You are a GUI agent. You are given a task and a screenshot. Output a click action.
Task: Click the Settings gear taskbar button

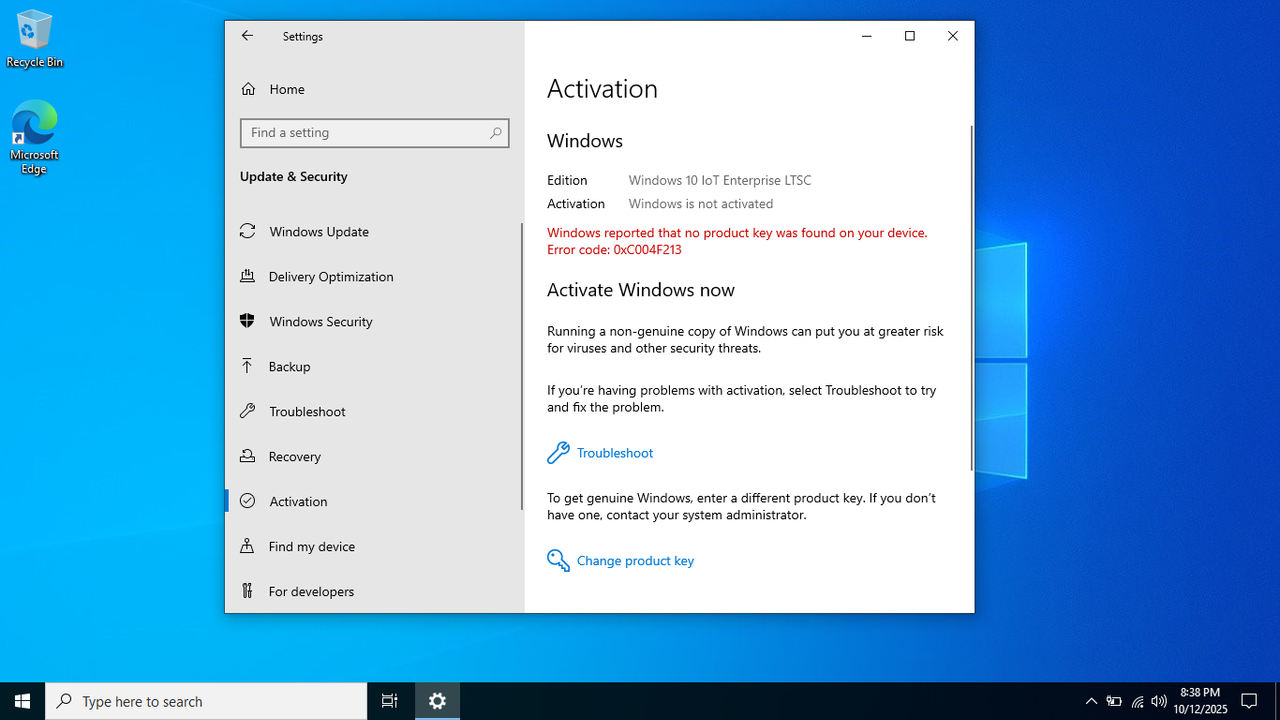point(437,701)
